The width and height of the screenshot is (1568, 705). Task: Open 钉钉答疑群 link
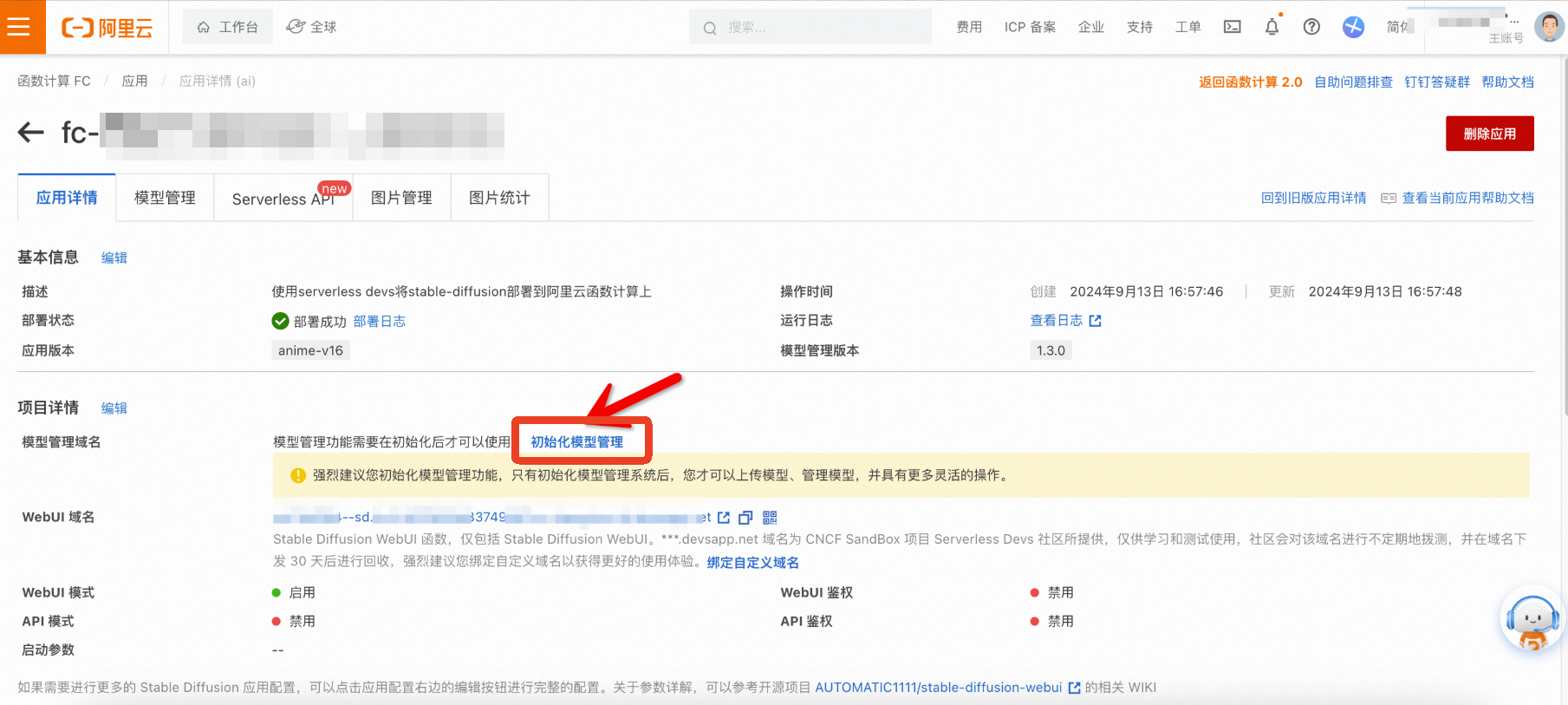[1437, 82]
